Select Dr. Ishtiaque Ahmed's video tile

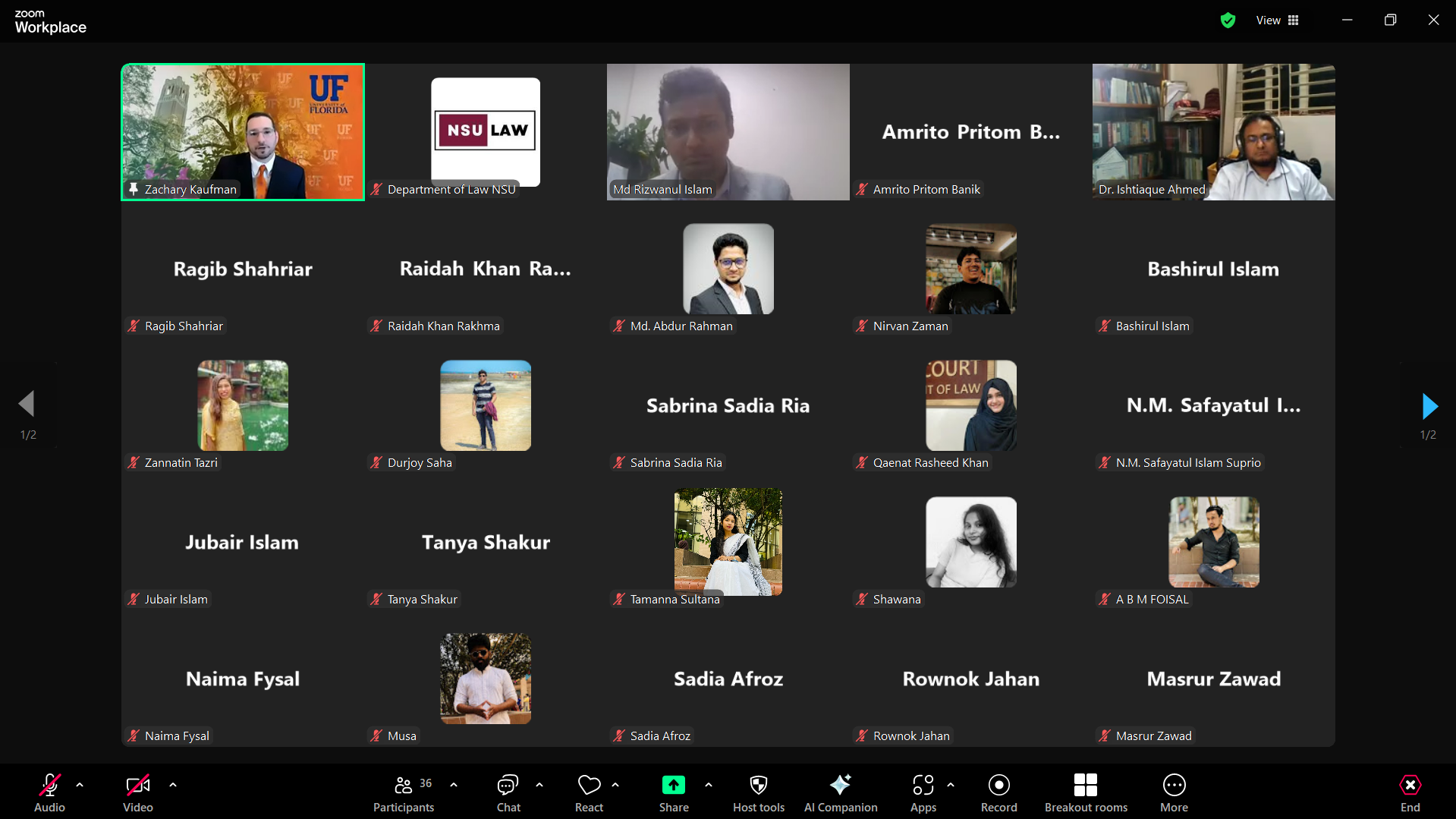1214,132
